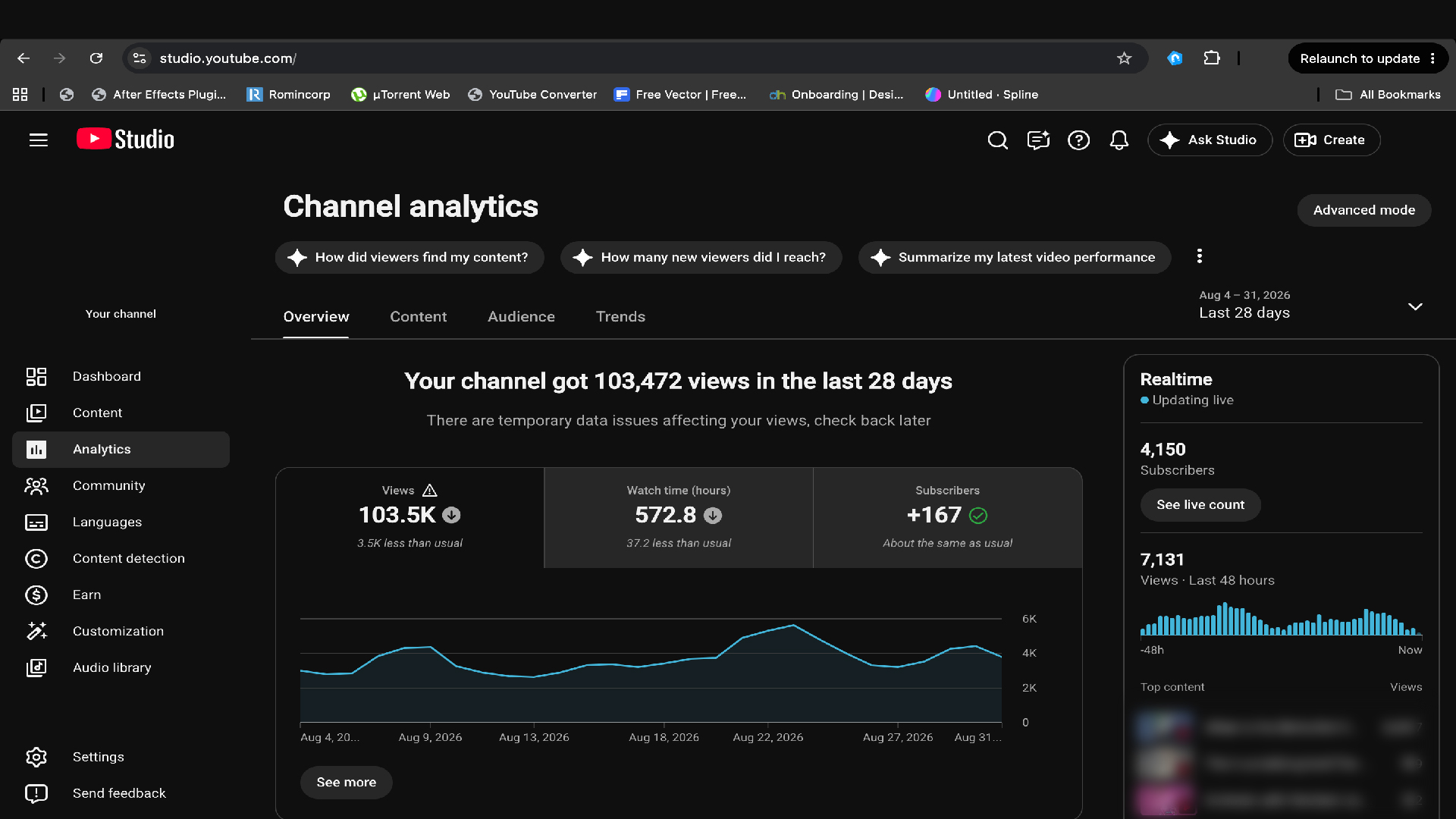
Task: Click the views warning triangle icon
Action: 430,491
